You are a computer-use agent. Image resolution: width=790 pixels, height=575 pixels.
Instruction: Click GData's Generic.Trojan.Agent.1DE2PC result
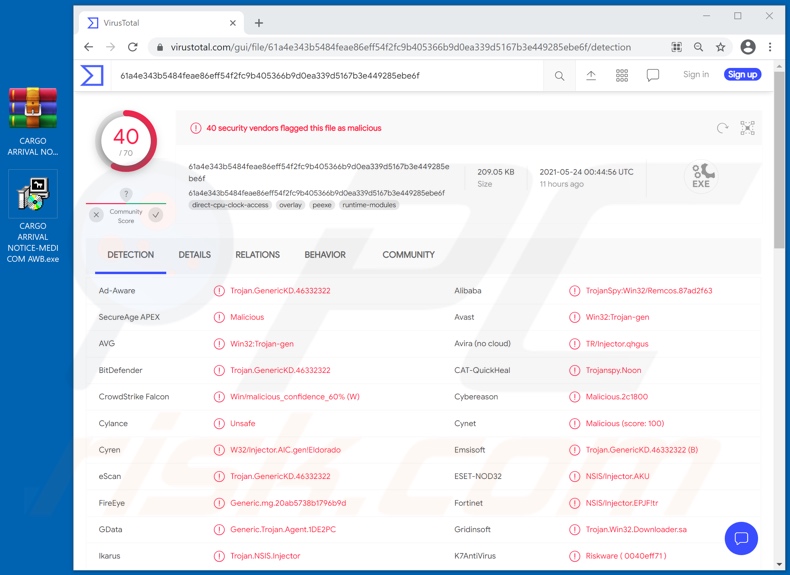[283, 530]
